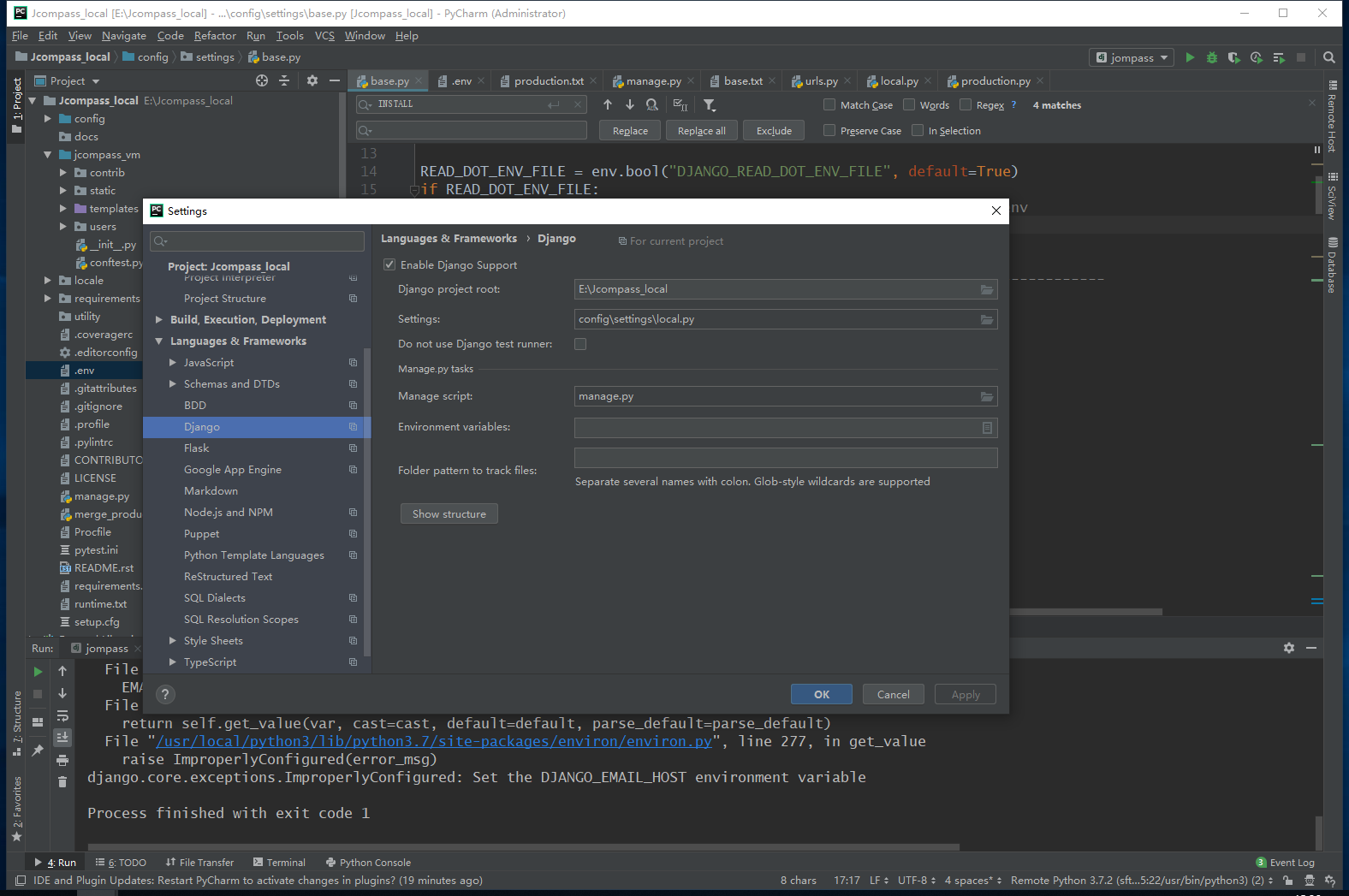This screenshot has width=1349, height=896.
Task: Expand Build, Execution, Deployment section
Action: (159, 320)
